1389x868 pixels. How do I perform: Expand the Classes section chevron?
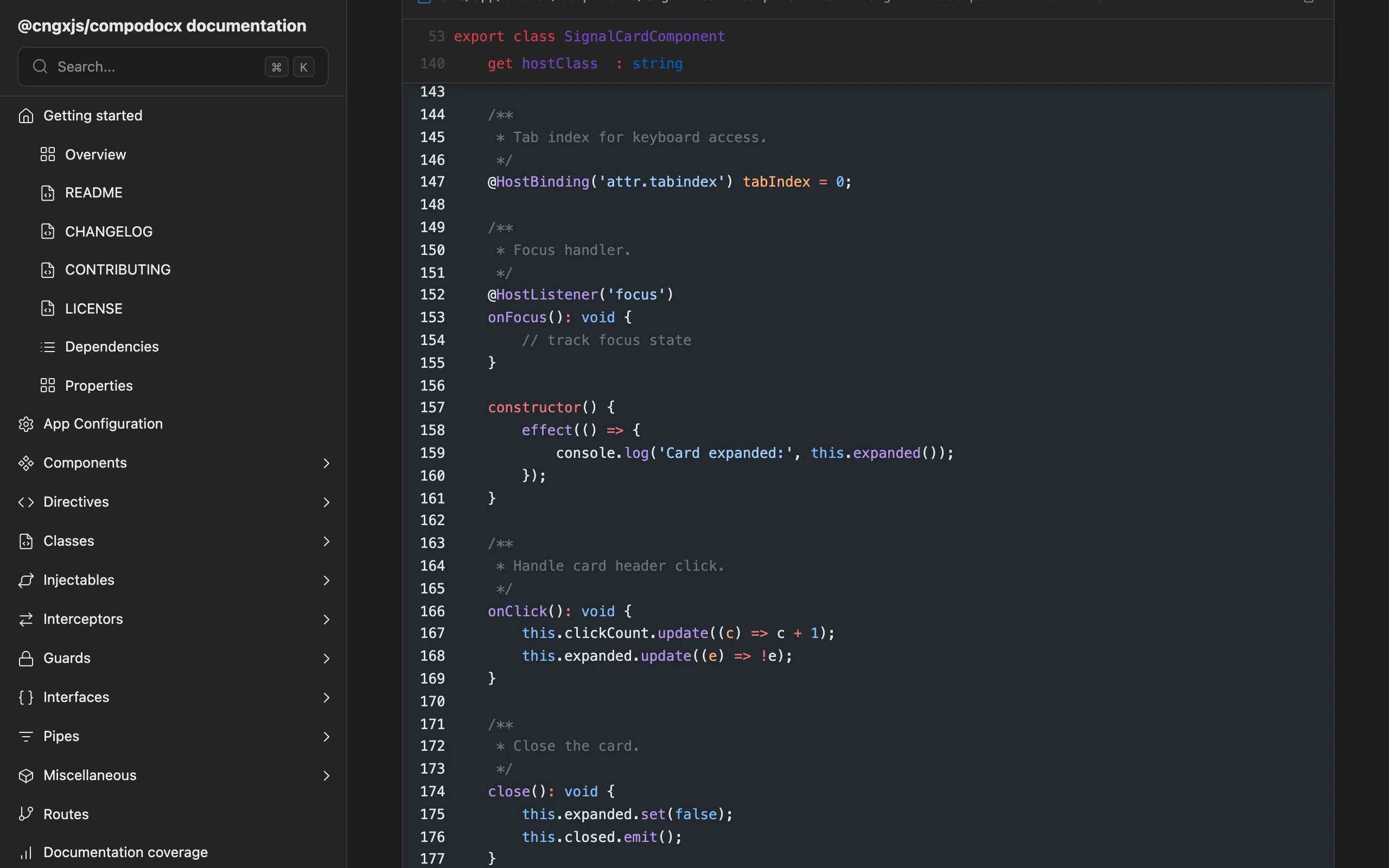pyautogui.click(x=326, y=541)
